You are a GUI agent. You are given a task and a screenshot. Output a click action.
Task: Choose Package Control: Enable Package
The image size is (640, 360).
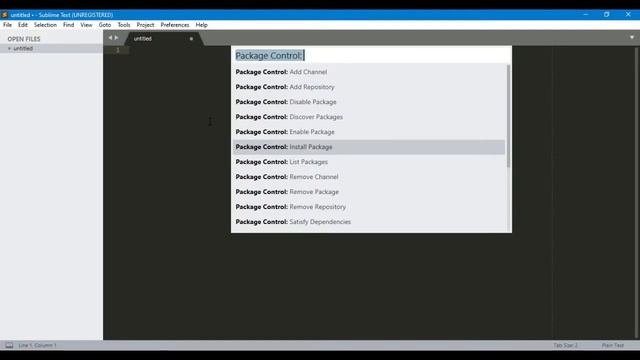point(369,132)
